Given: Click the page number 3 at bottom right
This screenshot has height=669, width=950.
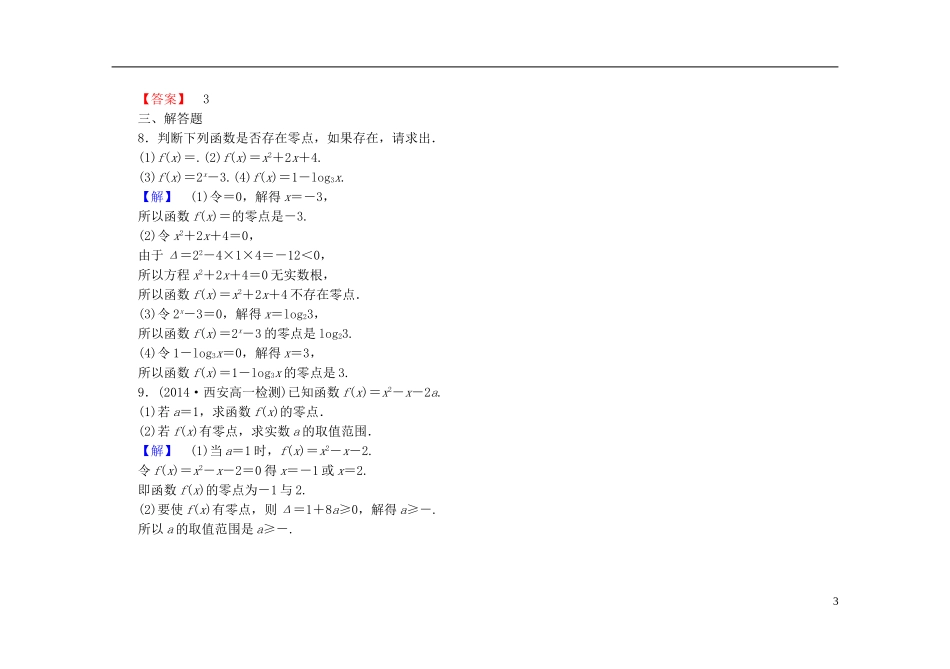Looking at the screenshot, I should click(835, 601).
